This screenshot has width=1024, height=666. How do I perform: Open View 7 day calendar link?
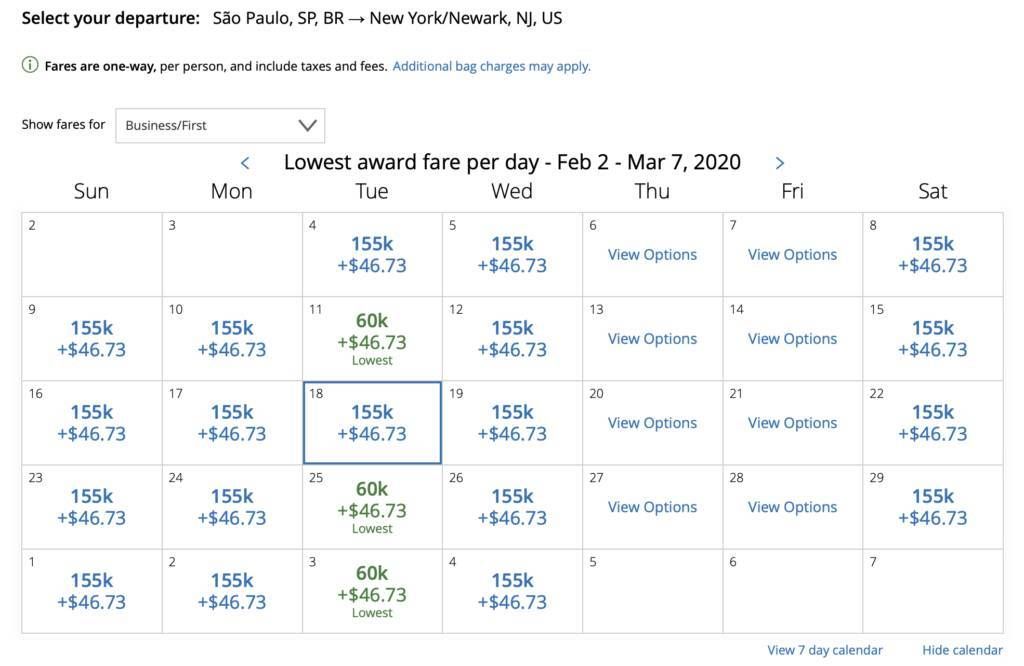tap(825, 650)
